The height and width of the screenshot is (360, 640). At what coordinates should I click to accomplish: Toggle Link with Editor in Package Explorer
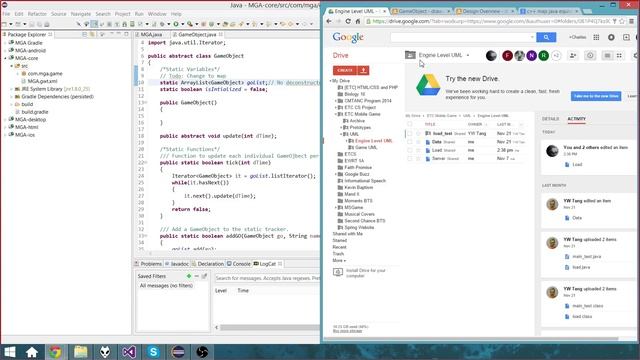92,35
